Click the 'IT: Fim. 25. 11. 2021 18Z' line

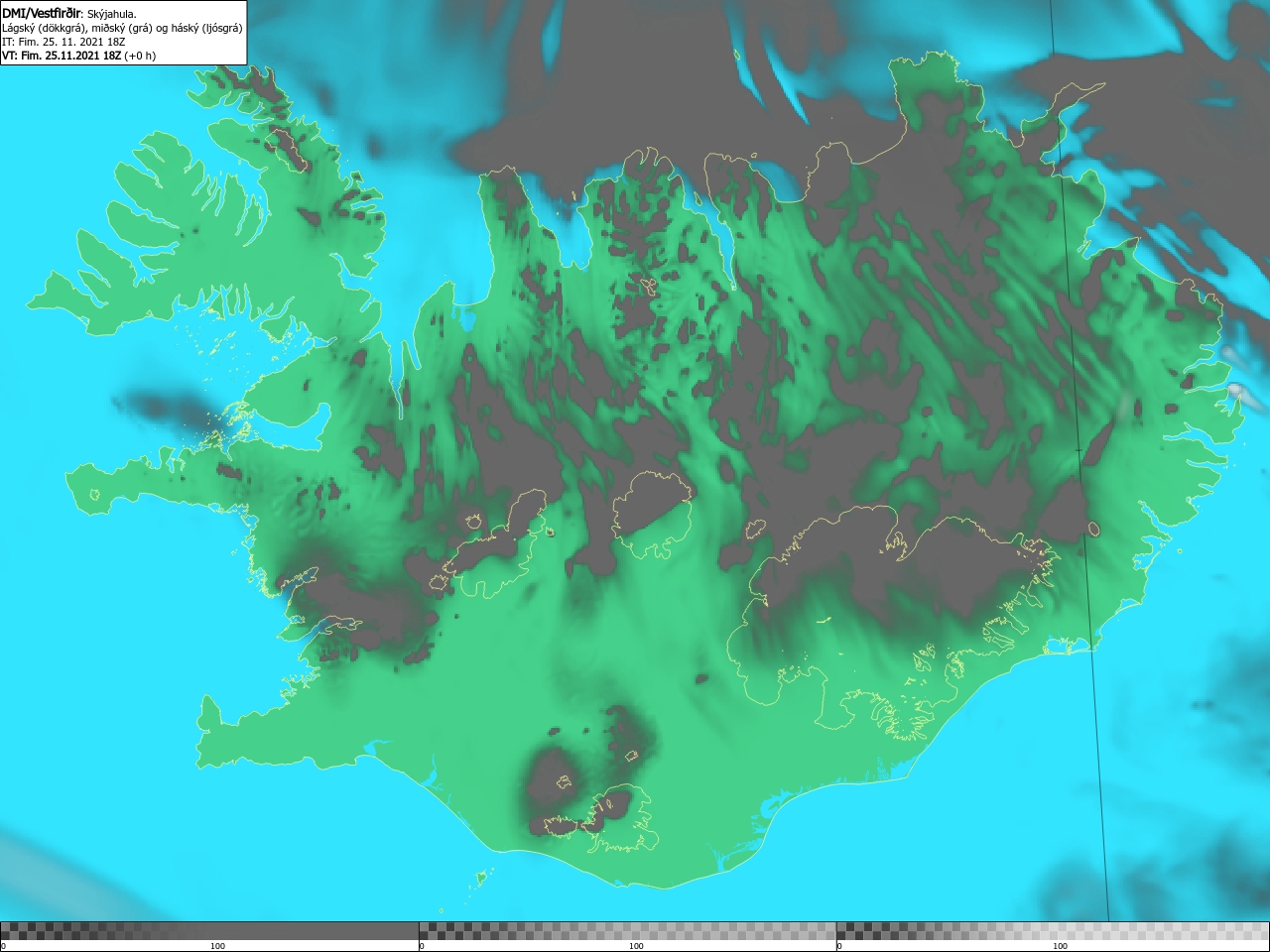[x=63, y=42]
